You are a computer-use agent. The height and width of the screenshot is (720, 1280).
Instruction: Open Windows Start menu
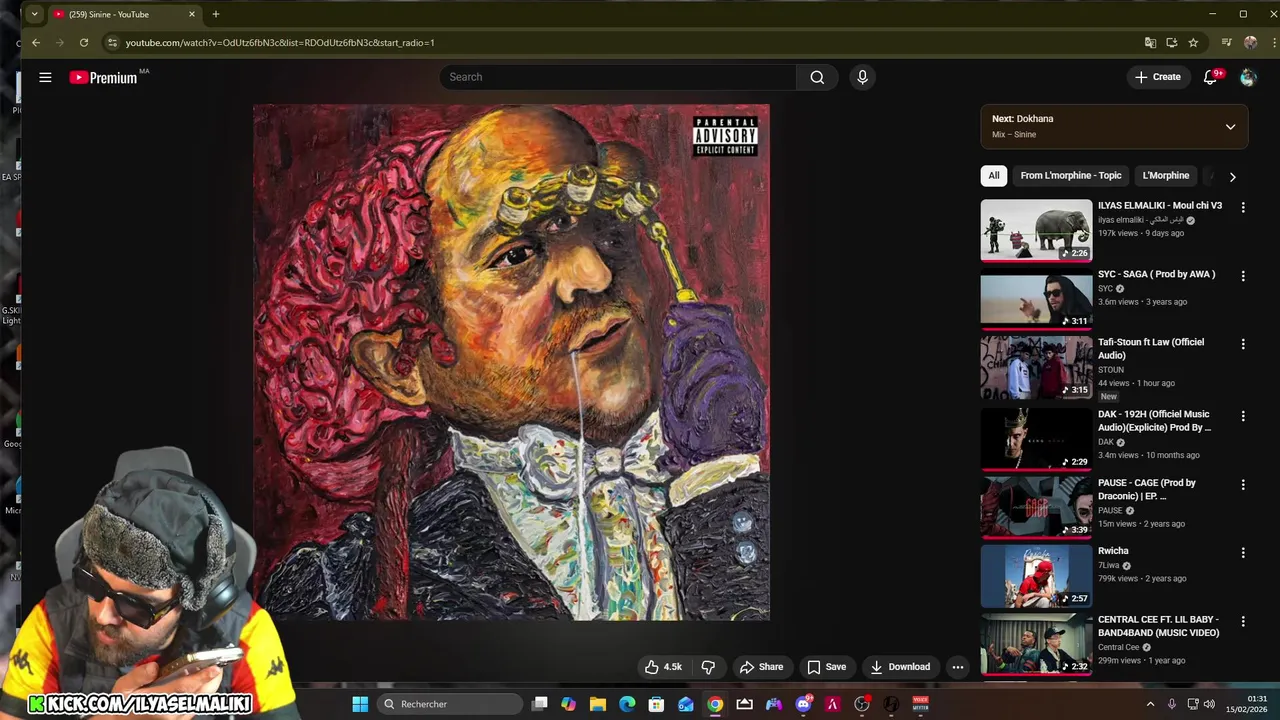click(x=360, y=704)
